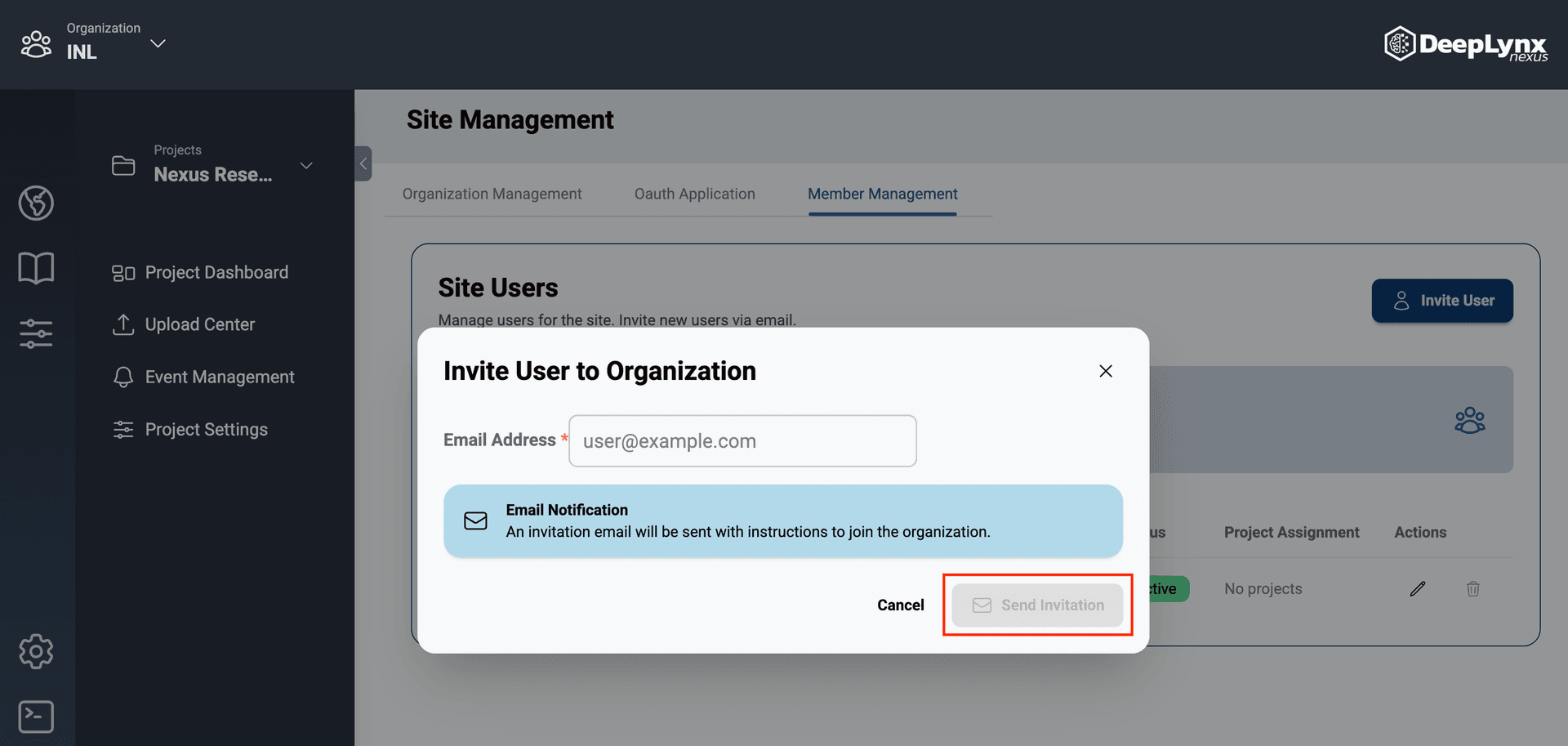Navigate to Project Dashboard
1568x746 pixels.
click(x=216, y=271)
